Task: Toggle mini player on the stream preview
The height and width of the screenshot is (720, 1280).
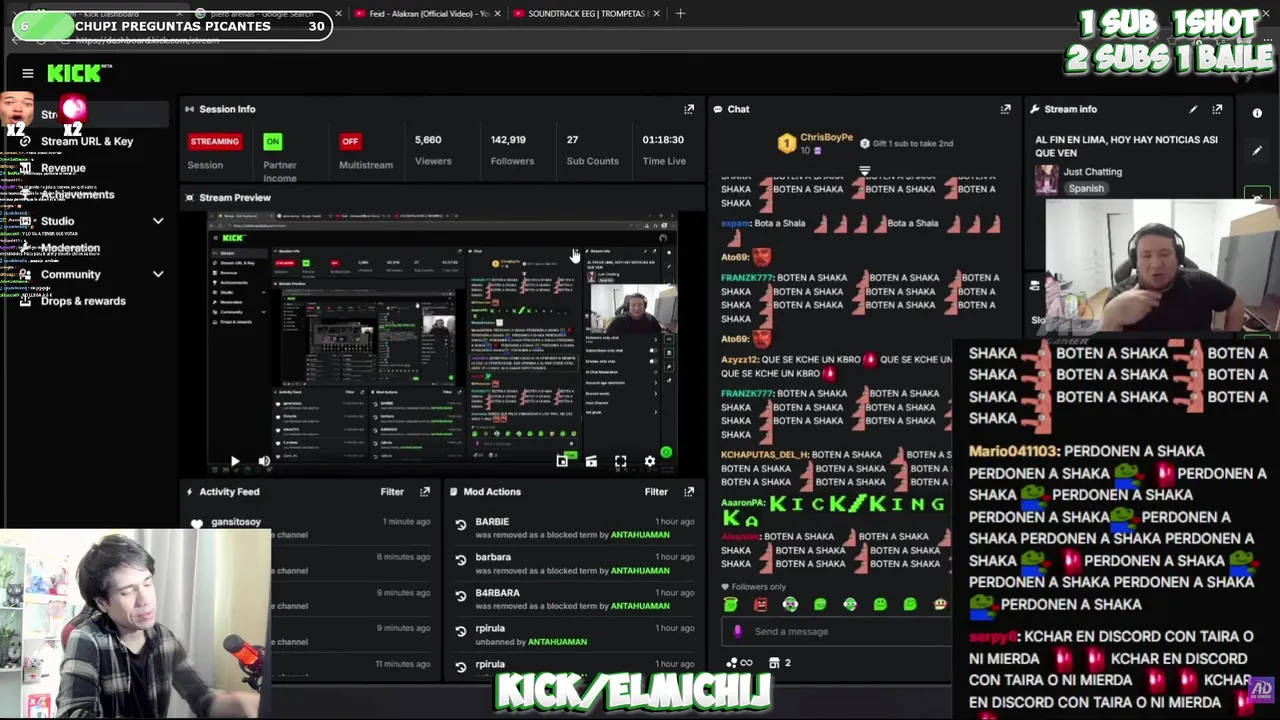Action: click(x=562, y=461)
